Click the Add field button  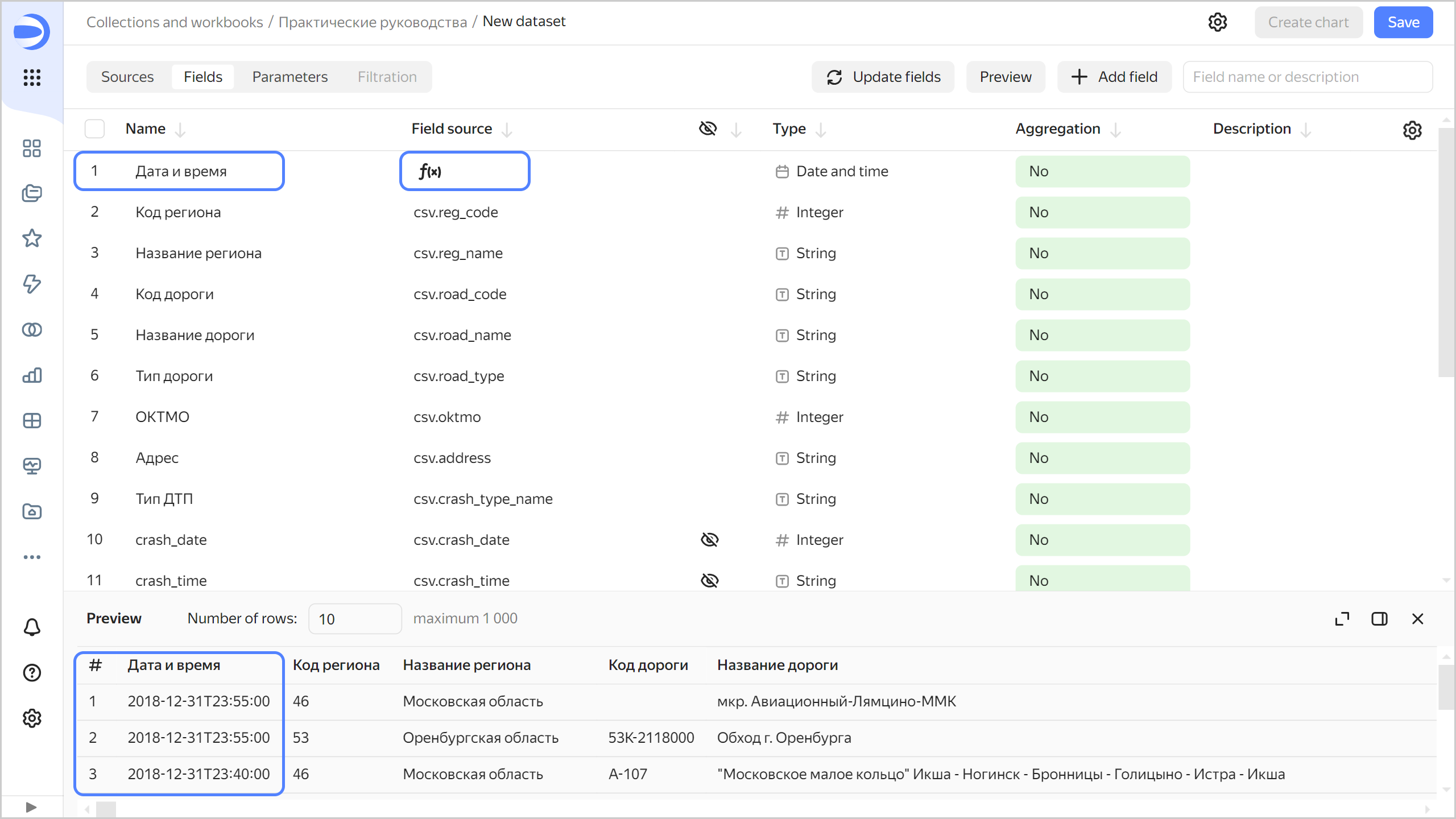(x=1114, y=77)
